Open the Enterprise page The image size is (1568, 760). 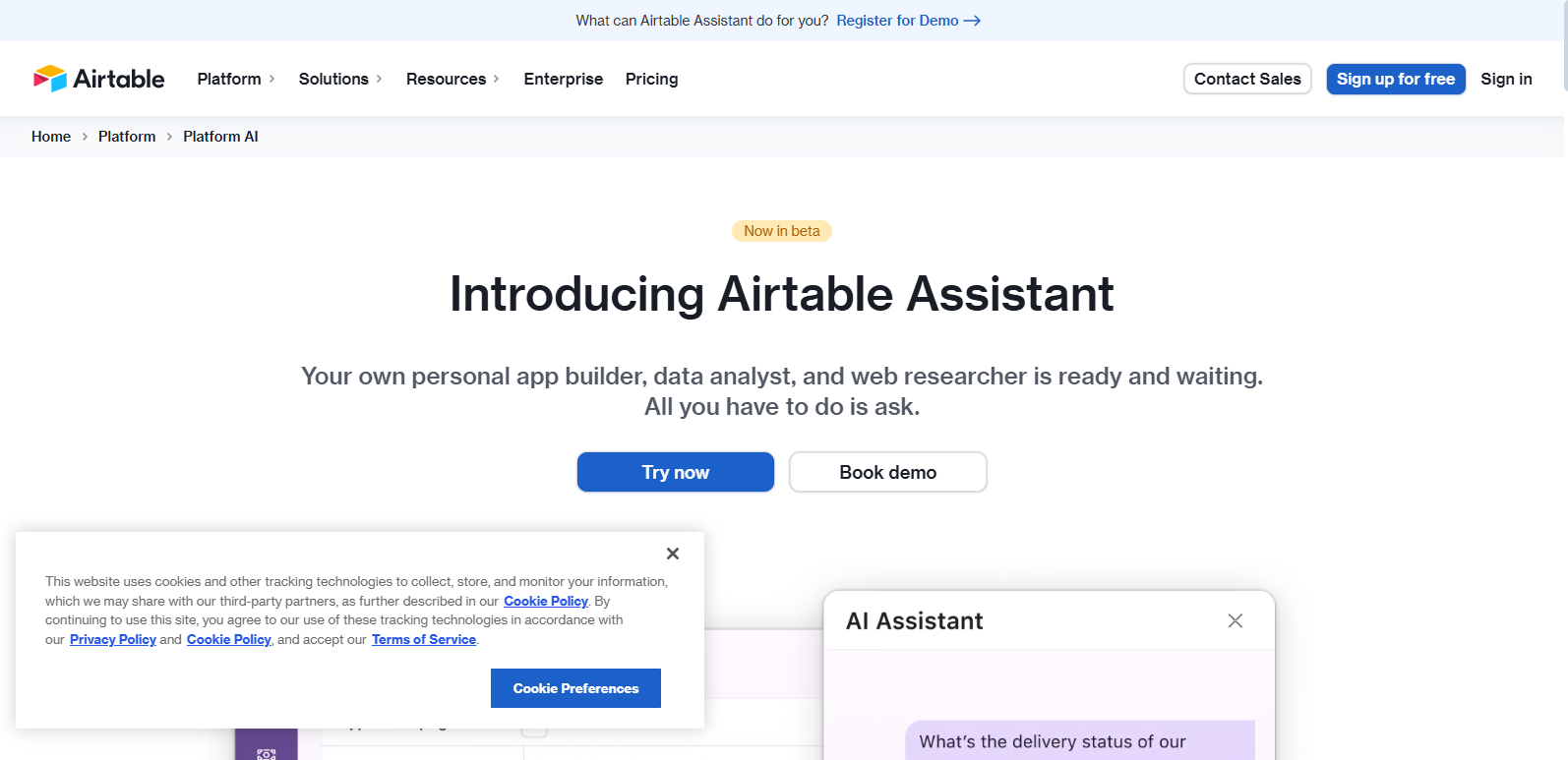[564, 79]
